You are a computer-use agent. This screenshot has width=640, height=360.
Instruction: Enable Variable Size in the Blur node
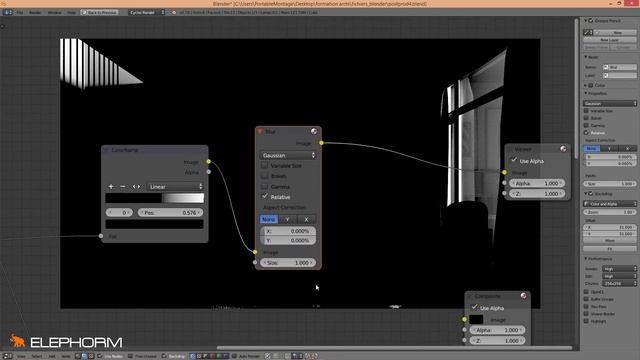(x=264, y=165)
